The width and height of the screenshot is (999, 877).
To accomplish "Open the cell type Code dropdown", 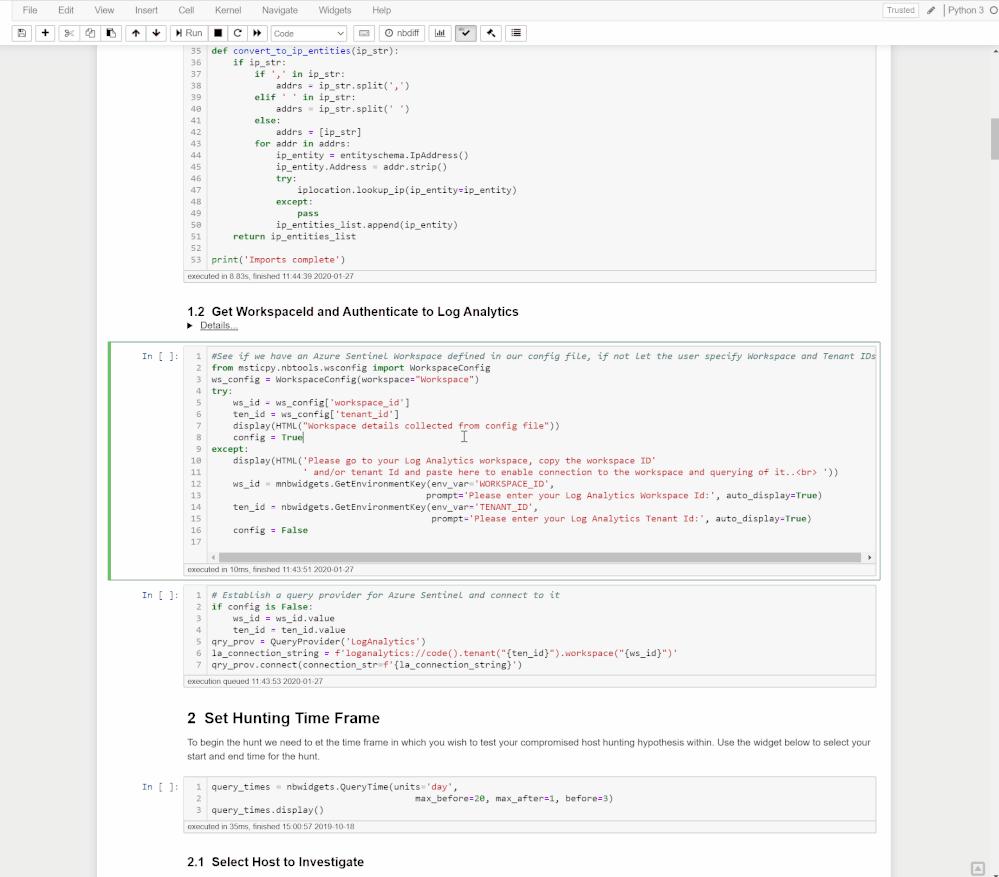I will [x=309, y=34].
